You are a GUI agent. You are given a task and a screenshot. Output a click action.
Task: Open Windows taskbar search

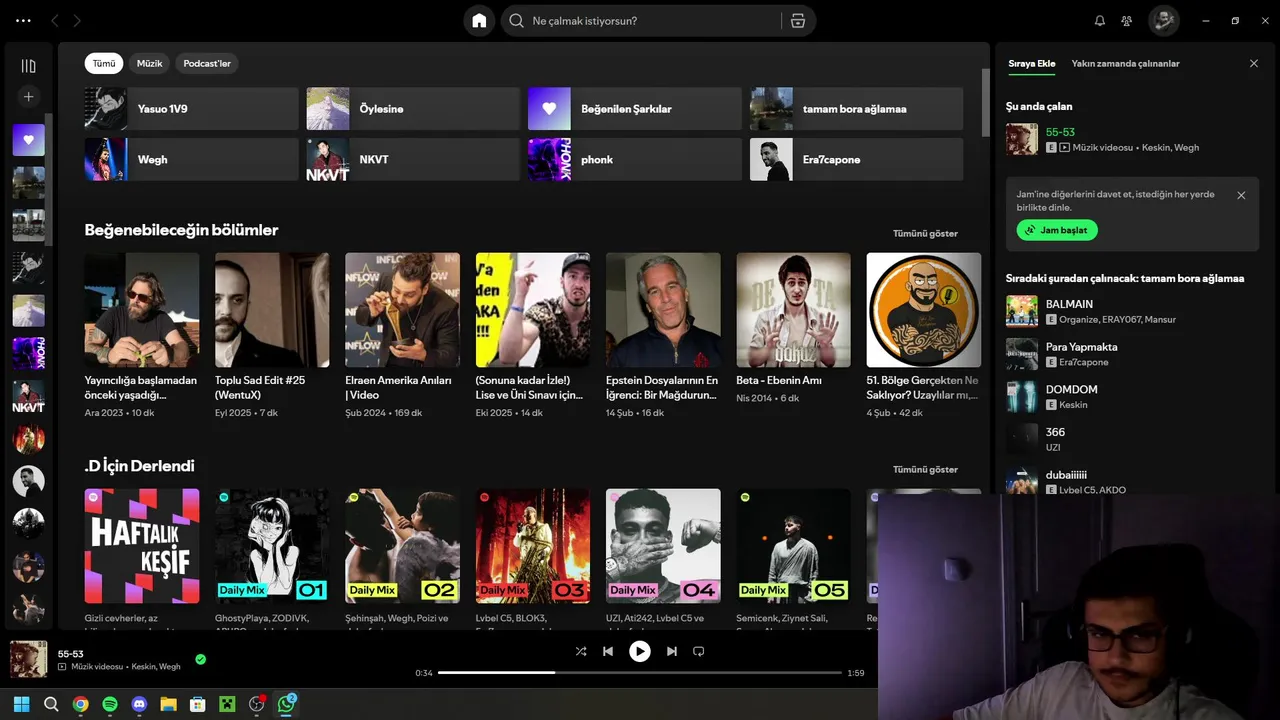51,704
